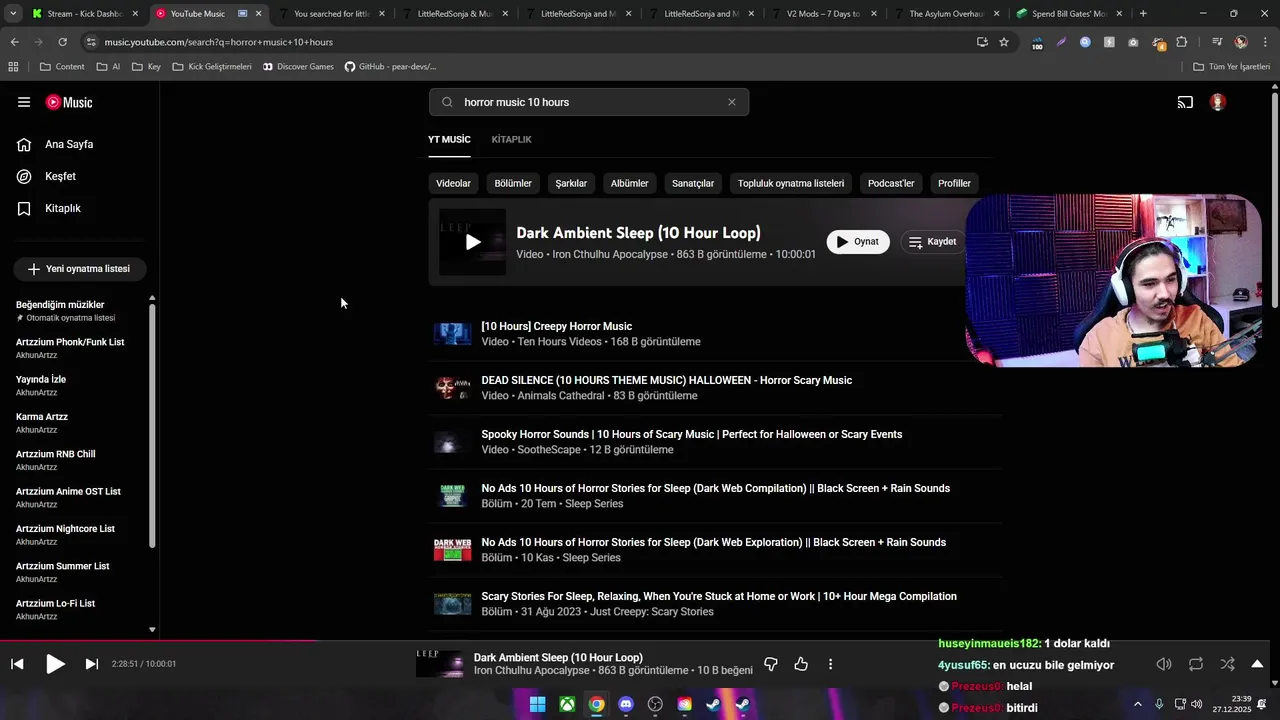Toggle shuffle mode
Screen dimensions: 1280x720
coord(1227,664)
